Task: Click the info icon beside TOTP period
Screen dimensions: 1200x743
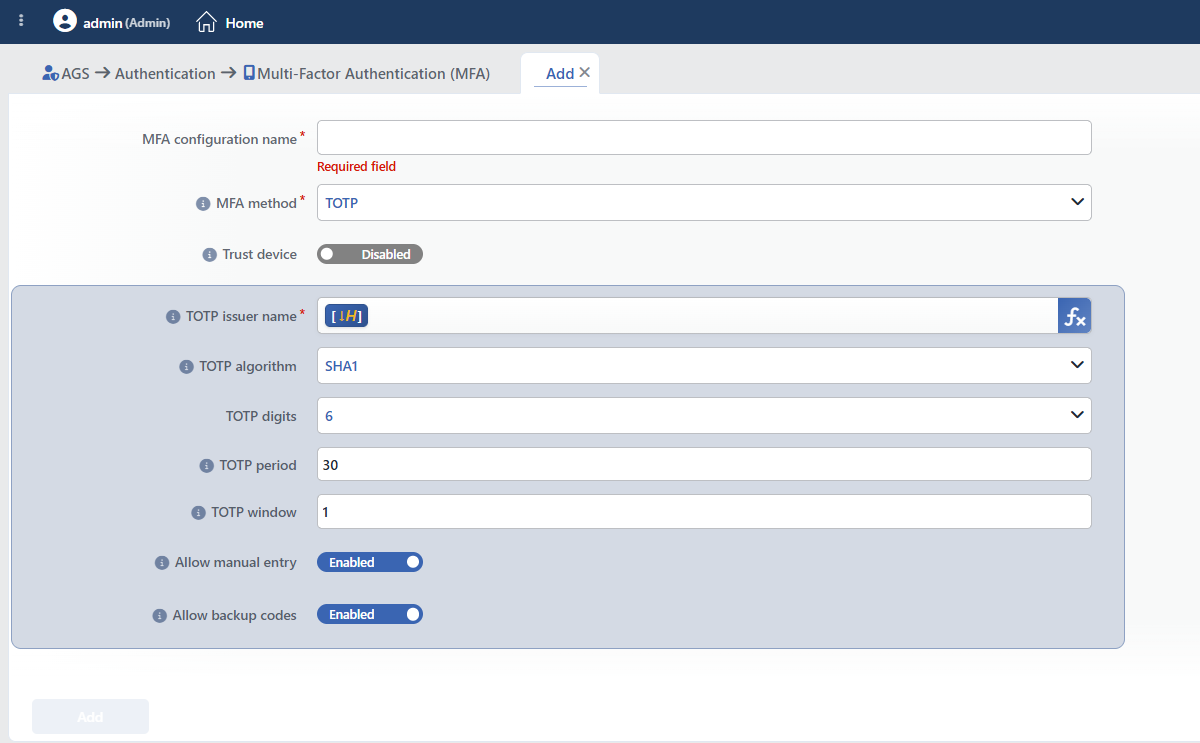Action: coord(207,466)
